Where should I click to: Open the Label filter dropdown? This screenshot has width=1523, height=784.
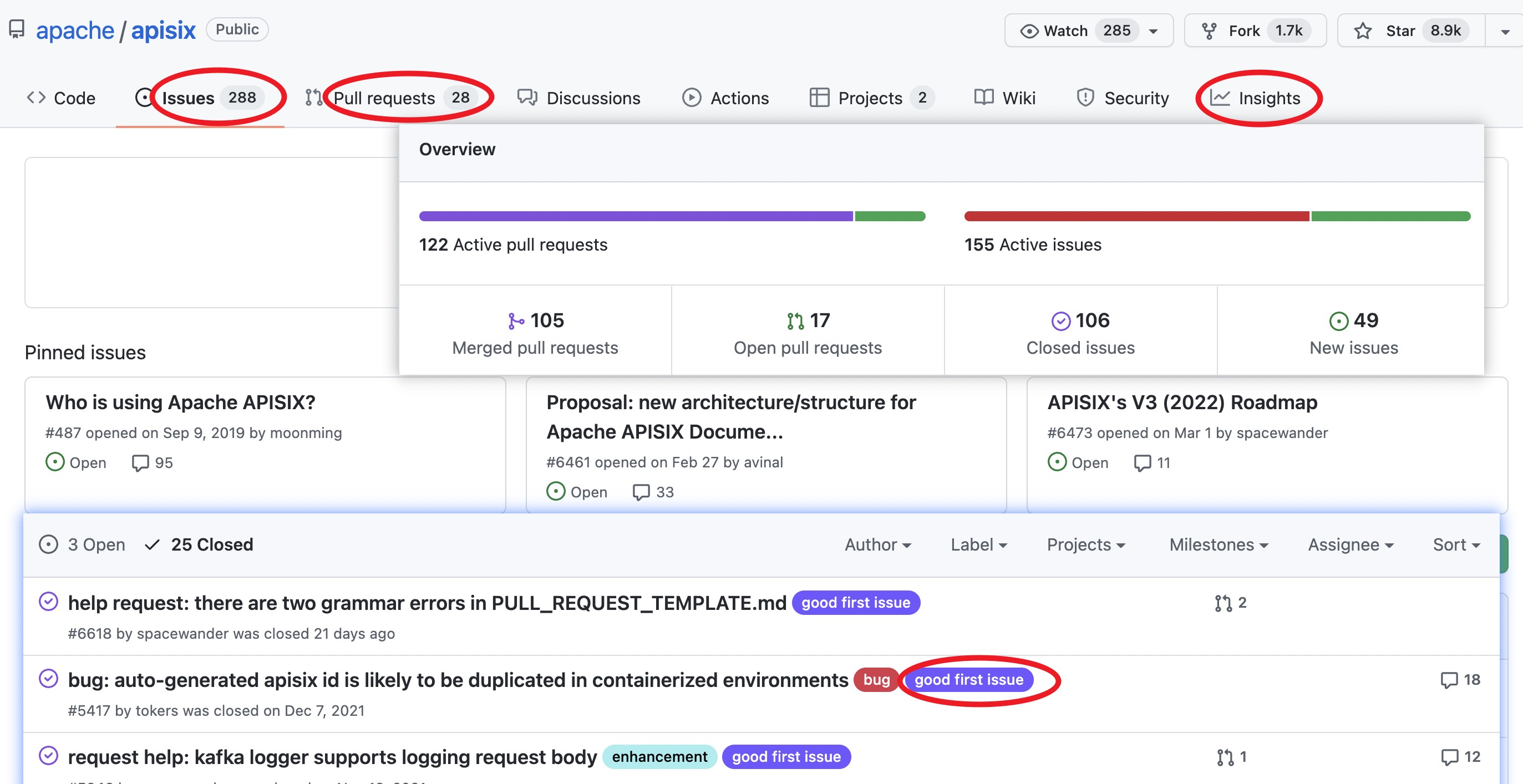click(978, 544)
